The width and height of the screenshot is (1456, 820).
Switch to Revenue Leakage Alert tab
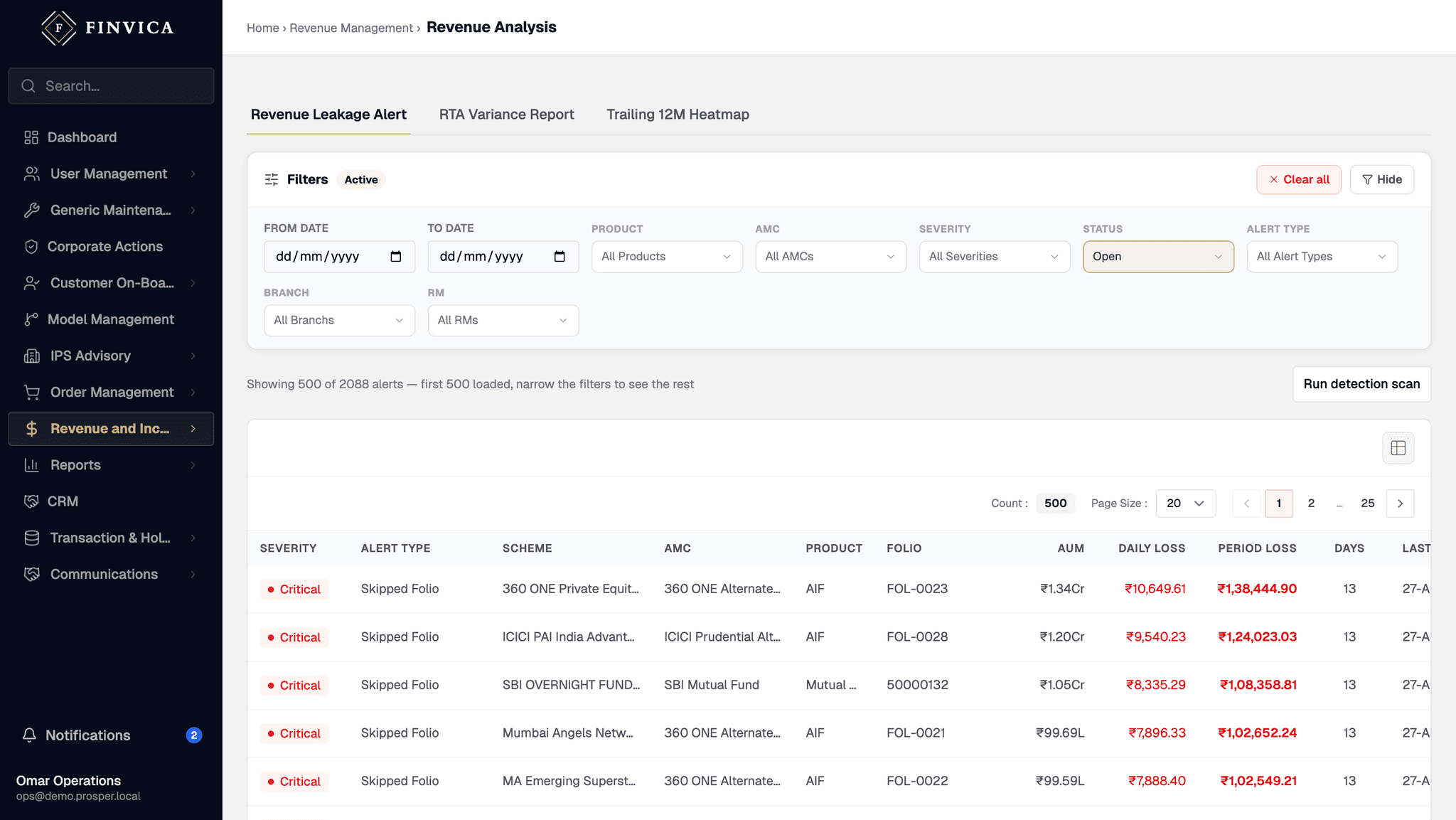tap(328, 115)
